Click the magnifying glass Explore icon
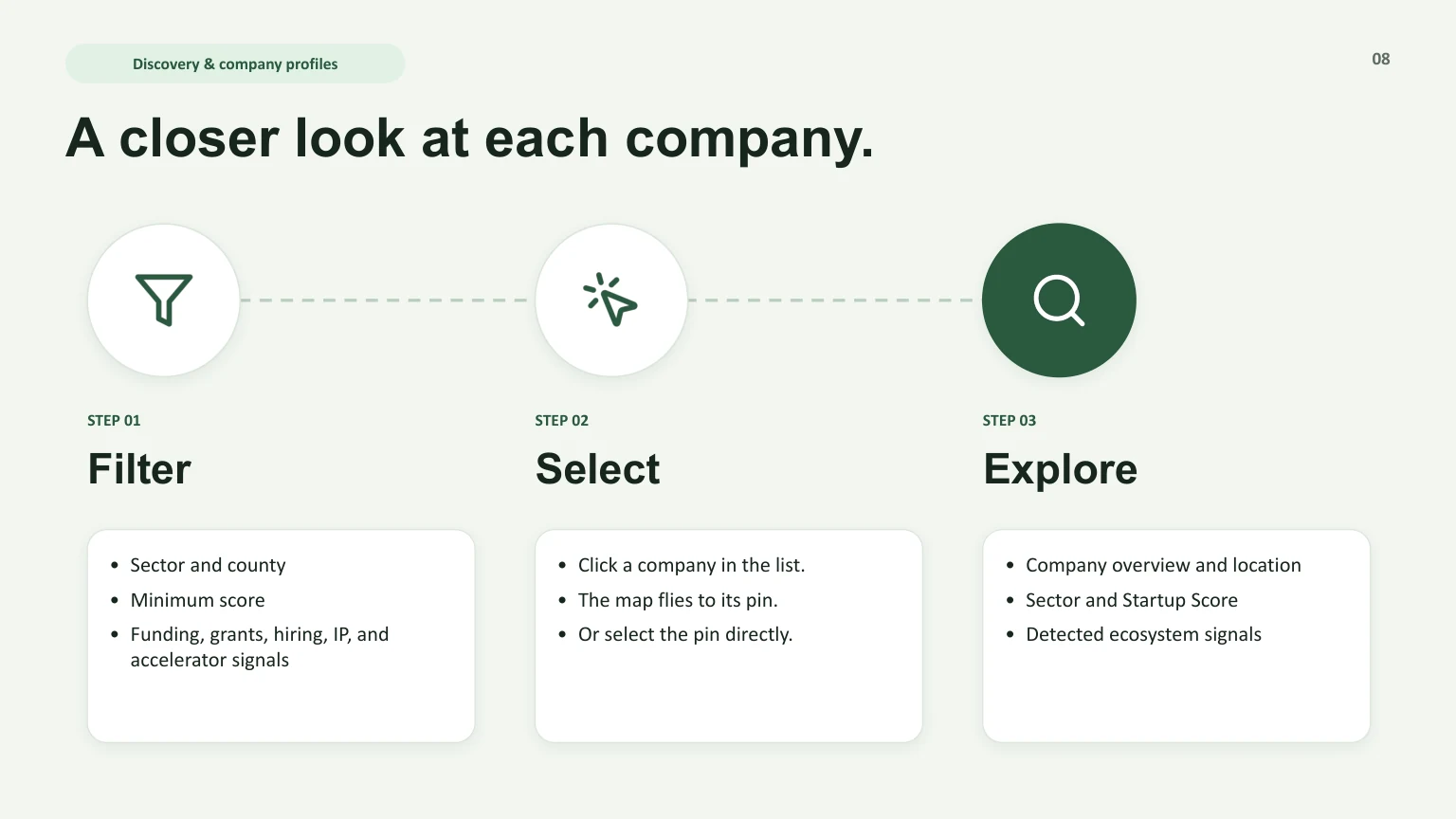 click(x=1059, y=300)
